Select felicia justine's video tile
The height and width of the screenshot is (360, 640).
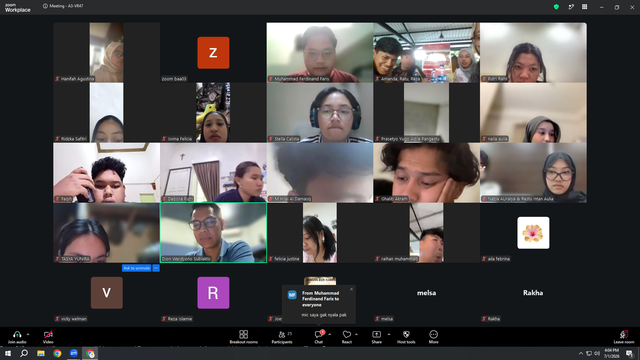tap(320, 233)
